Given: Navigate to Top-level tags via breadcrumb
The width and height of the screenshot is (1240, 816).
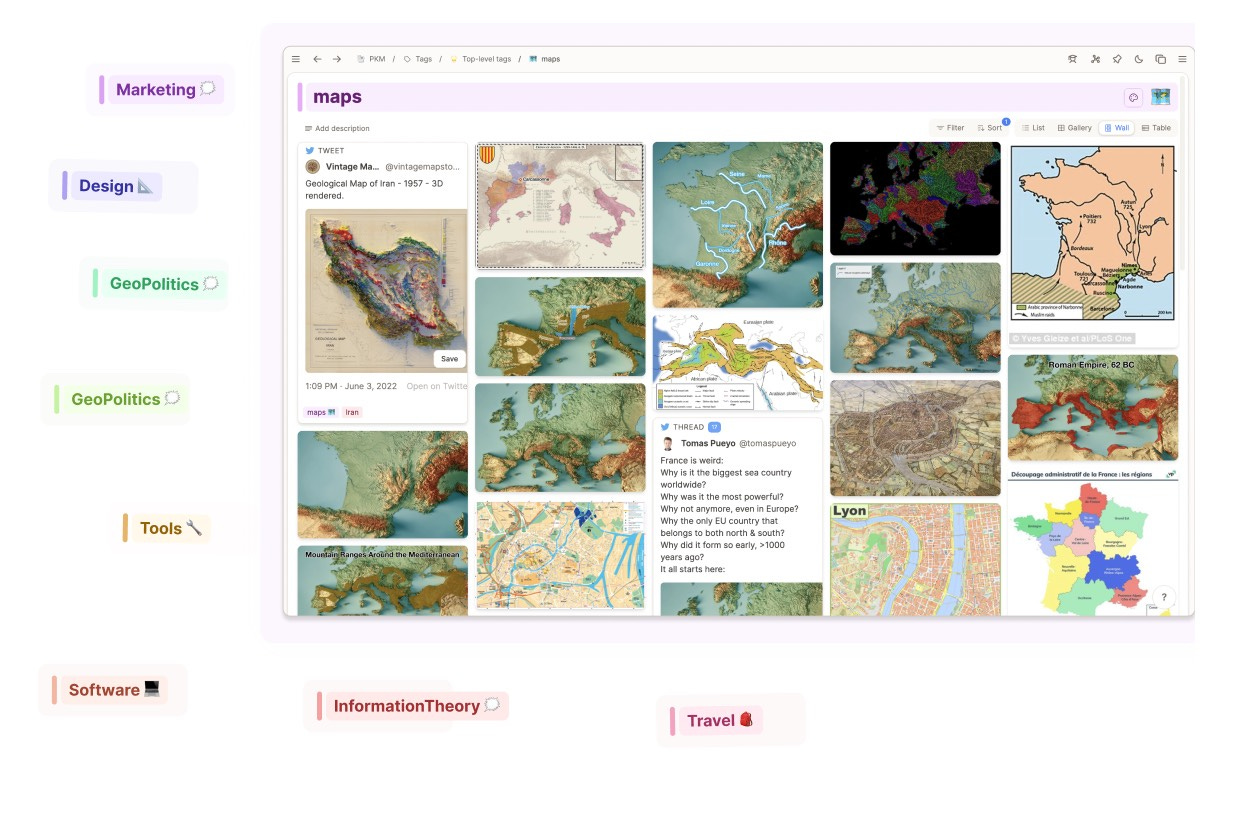Looking at the screenshot, I should coord(489,58).
